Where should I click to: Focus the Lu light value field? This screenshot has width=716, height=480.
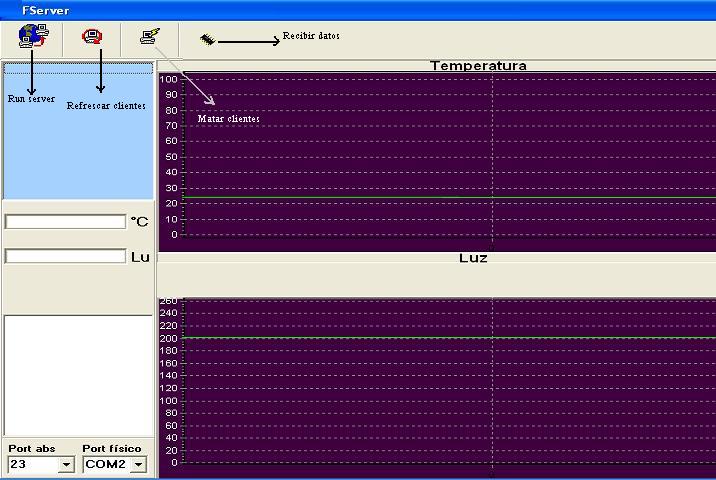(65, 256)
